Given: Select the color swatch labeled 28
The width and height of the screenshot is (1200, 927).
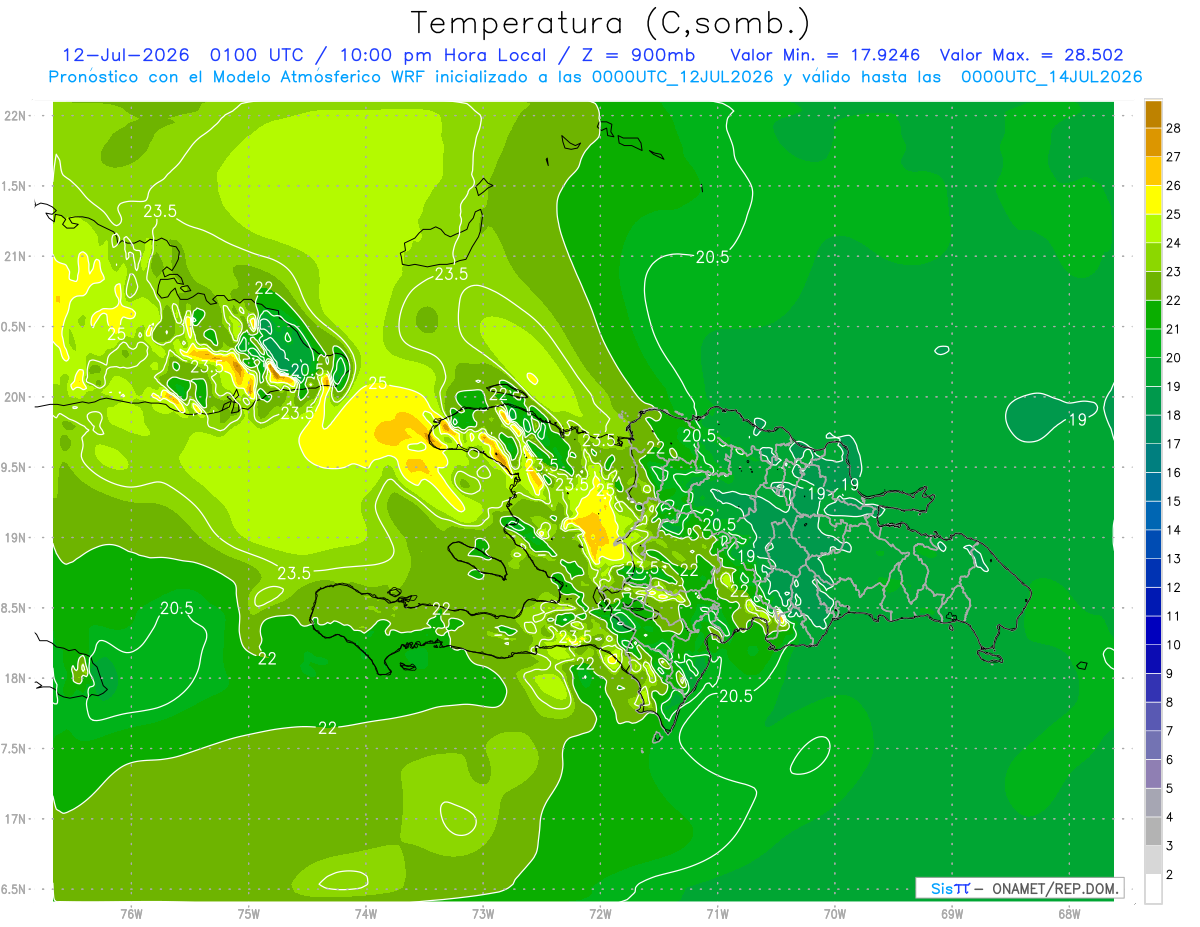Looking at the screenshot, I should pyautogui.click(x=1153, y=114).
